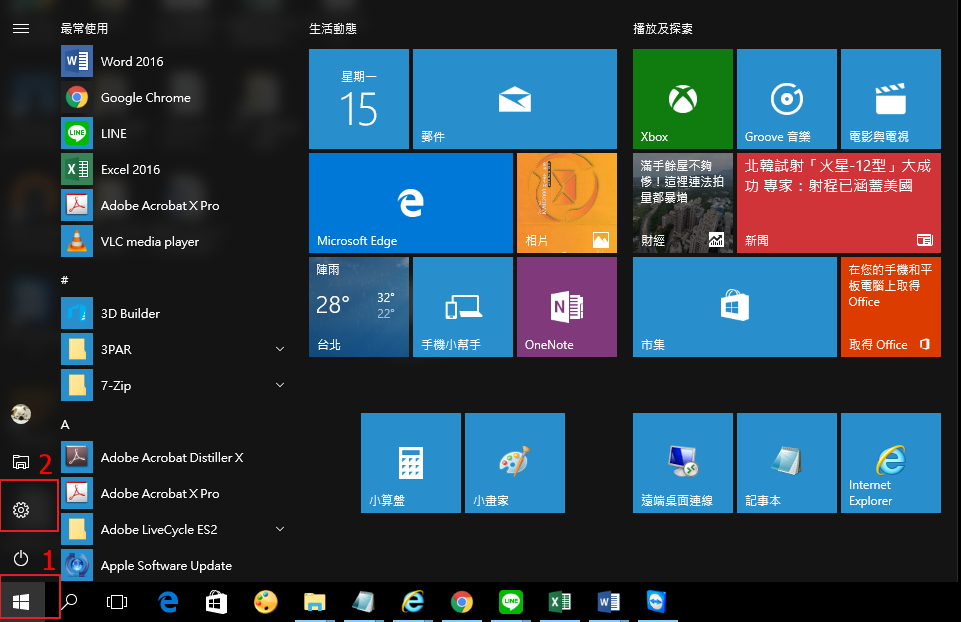This screenshot has width=961, height=622.
Task: Click the Settings gear in Start sidebar
Action: pyautogui.click(x=21, y=510)
